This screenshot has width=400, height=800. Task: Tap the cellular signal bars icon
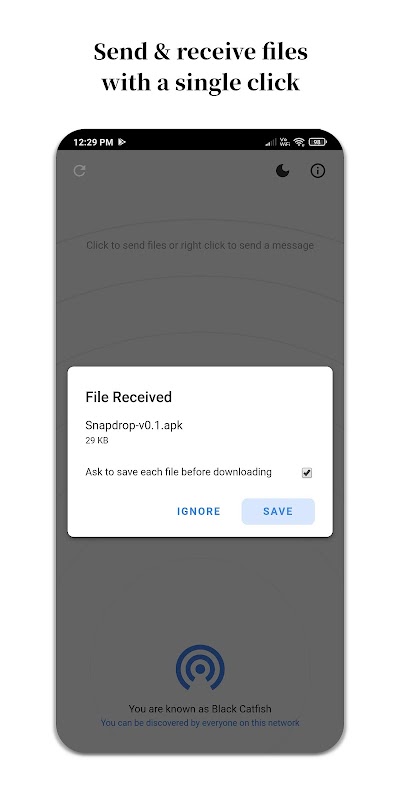click(x=271, y=142)
